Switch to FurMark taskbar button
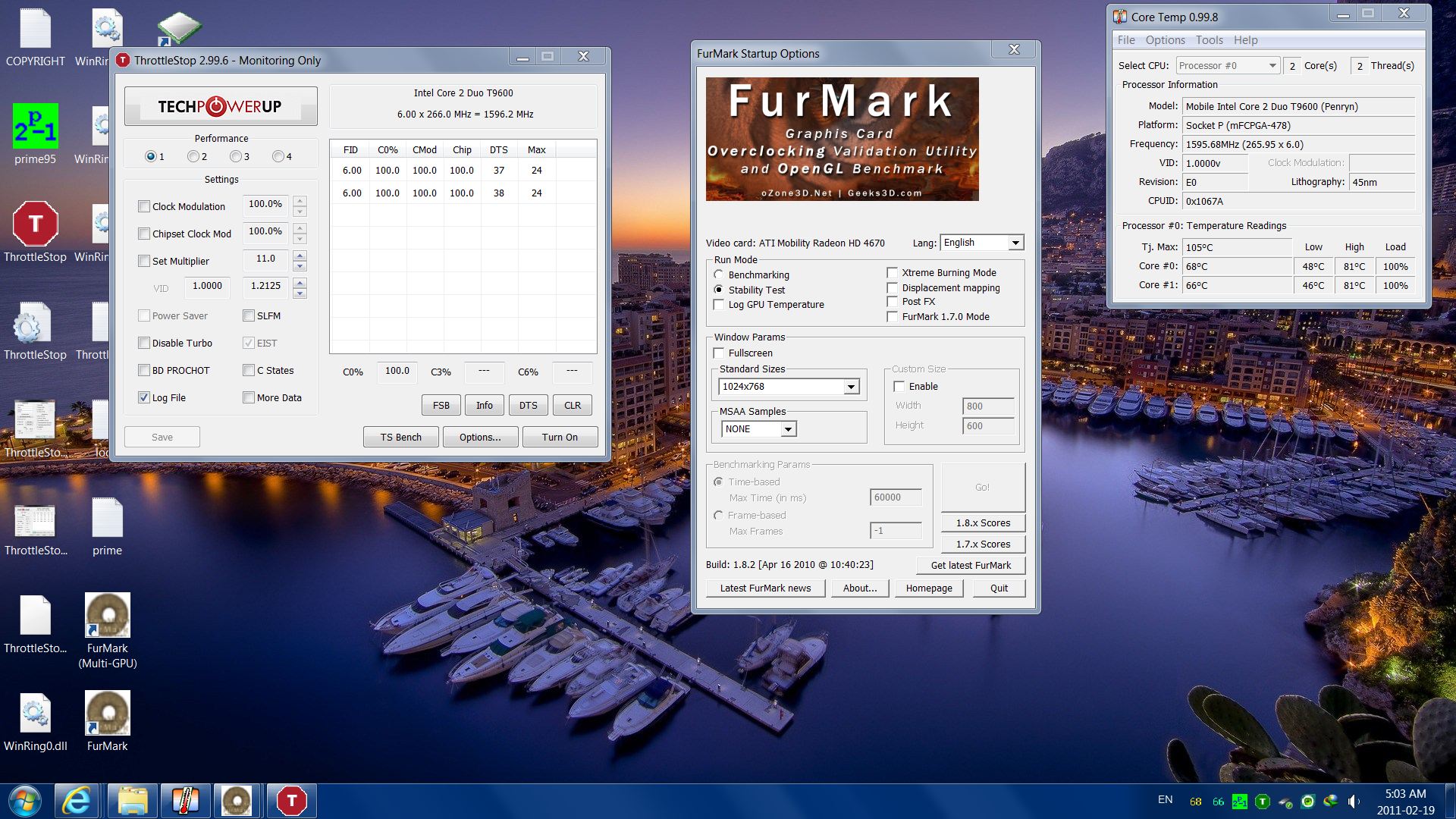Image resolution: width=1456 pixels, height=819 pixels. click(237, 801)
